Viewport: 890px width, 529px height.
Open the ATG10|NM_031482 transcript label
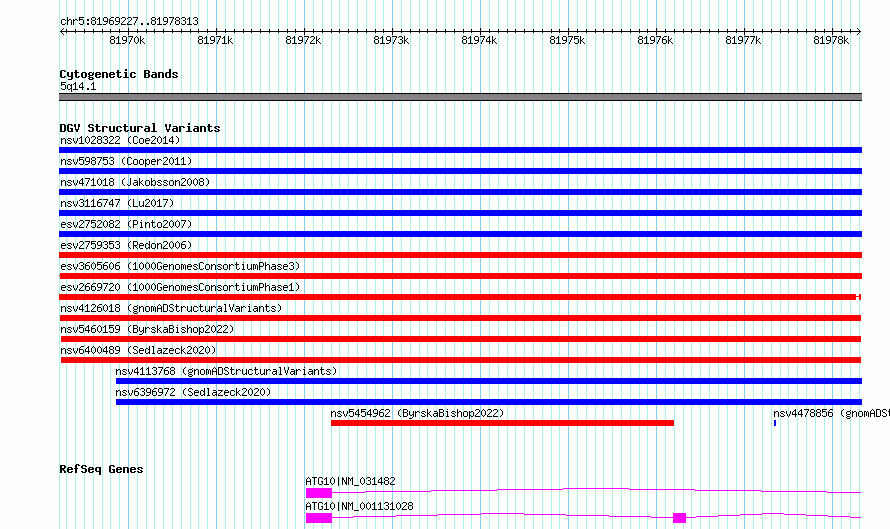click(x=350, y=481)
